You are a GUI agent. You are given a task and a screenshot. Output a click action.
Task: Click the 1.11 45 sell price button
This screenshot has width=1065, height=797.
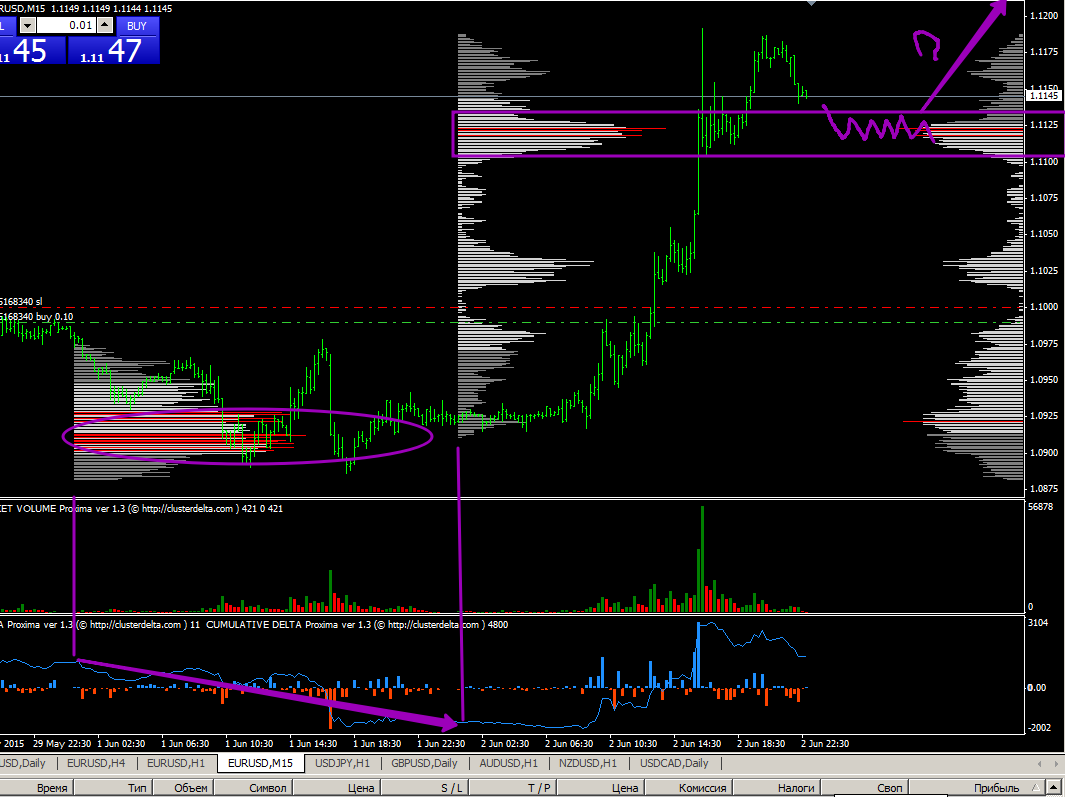[32, 50]
